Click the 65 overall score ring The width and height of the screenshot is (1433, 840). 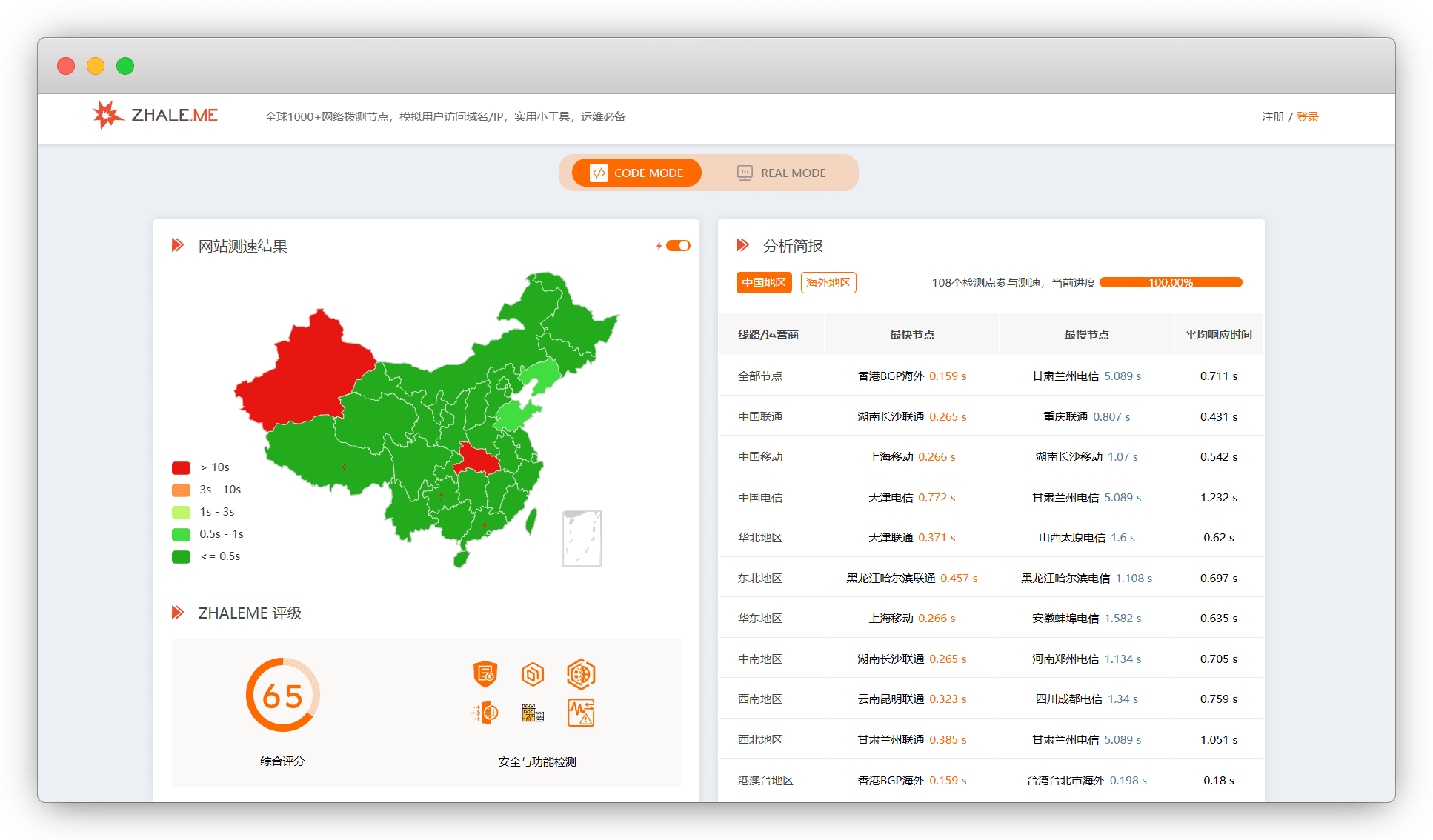pos(282,696)
